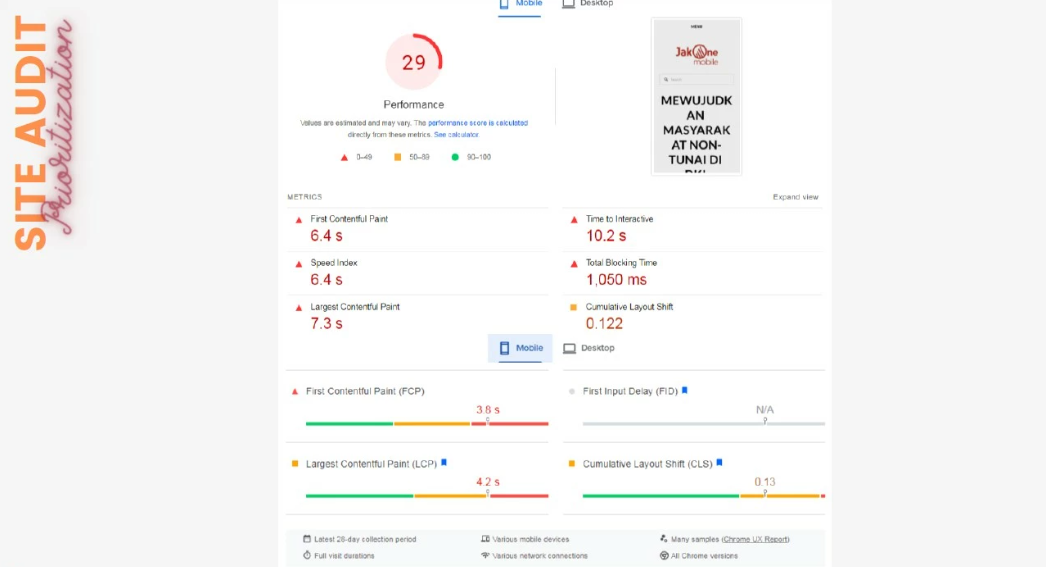Image resolution: width=1046 pixels, height=567 pixels.
Task: Click Cumulative Layout Shift value 0.122
Action: click(x=604, y=324)
